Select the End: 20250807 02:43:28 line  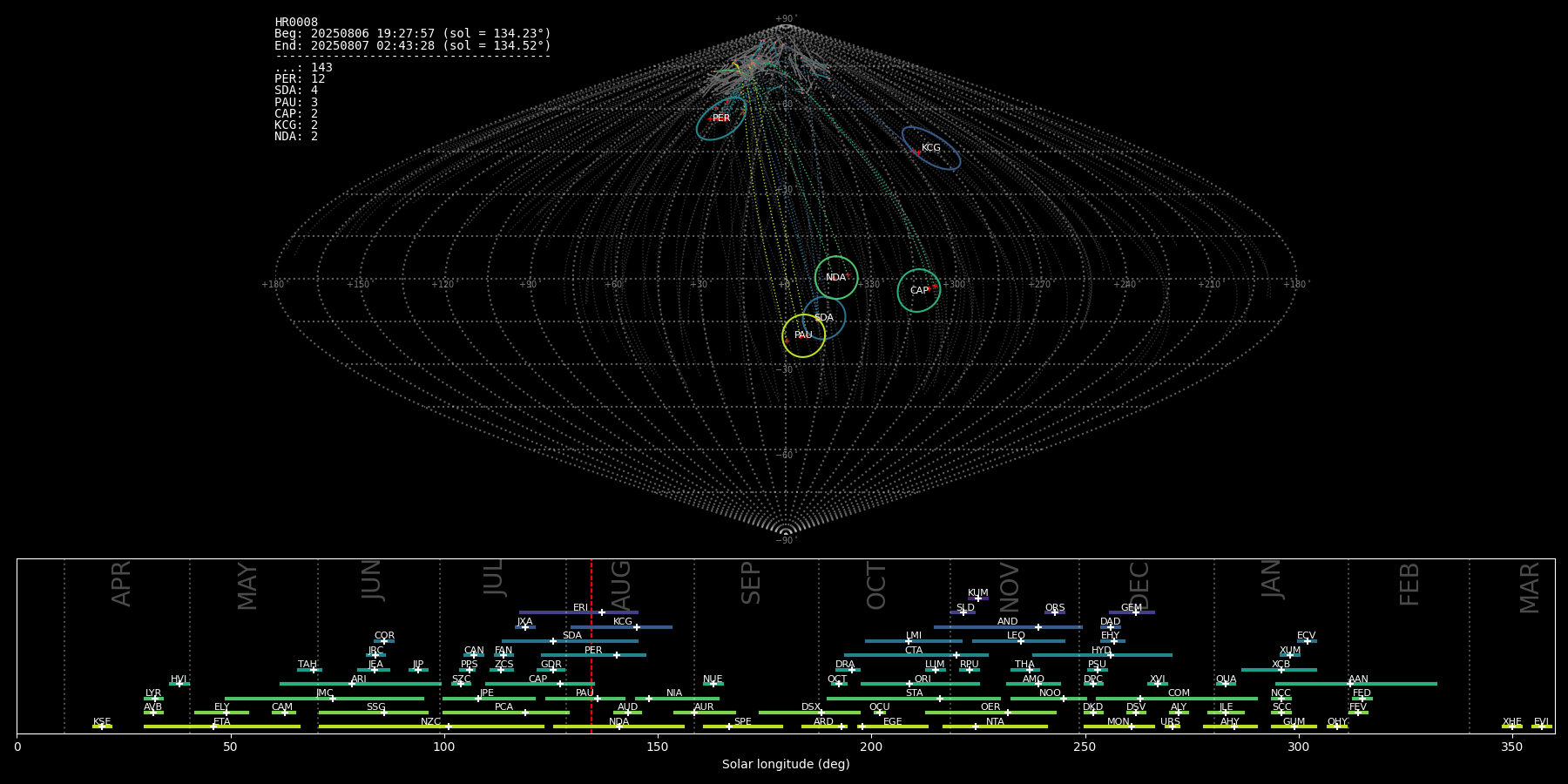(413, 45)
